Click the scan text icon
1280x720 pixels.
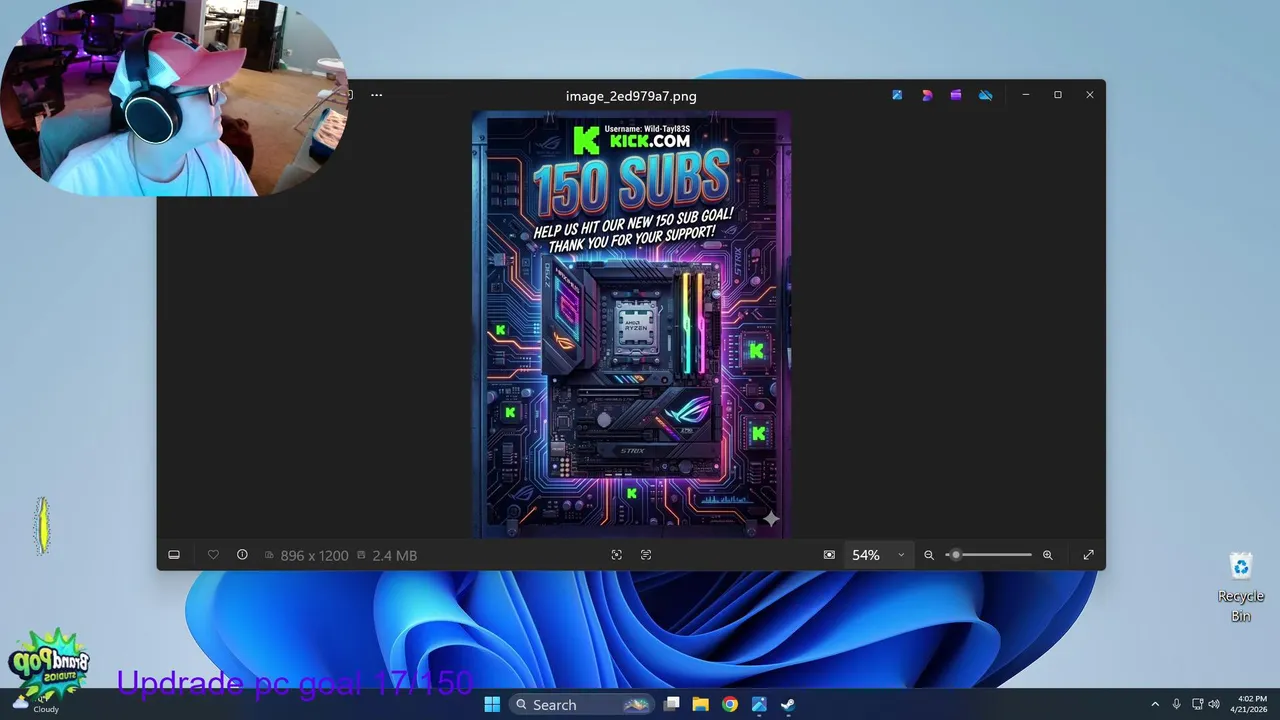646,555
